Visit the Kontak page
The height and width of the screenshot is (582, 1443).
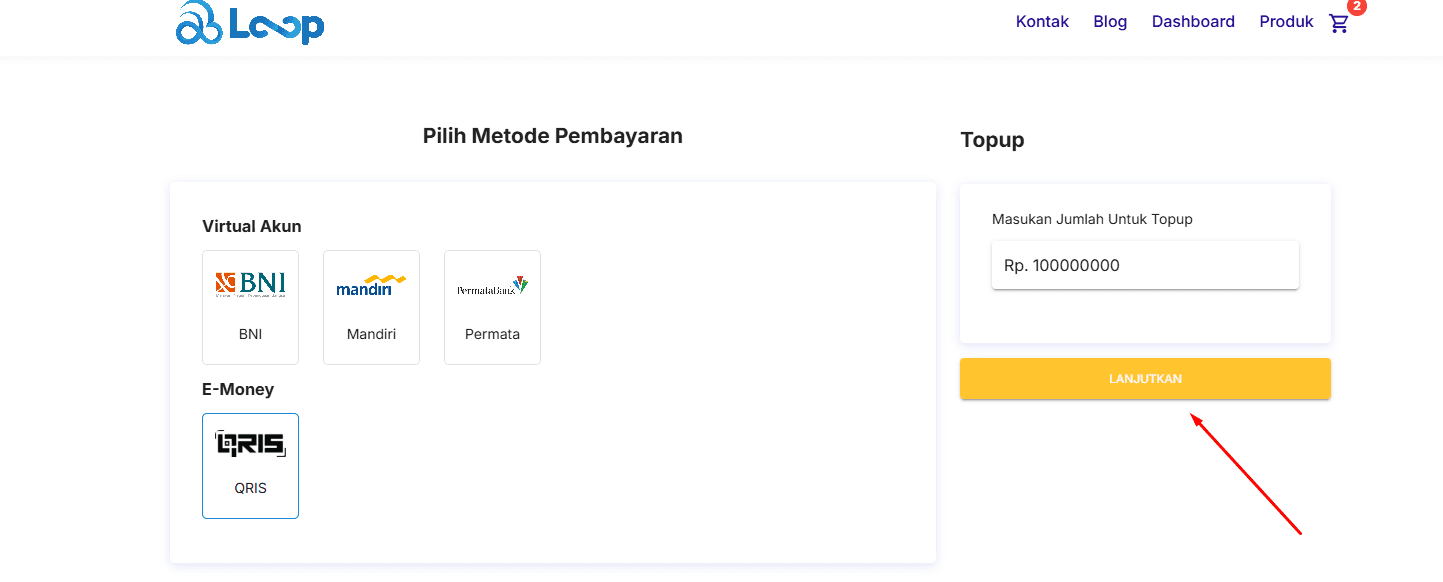point(1042,21)
